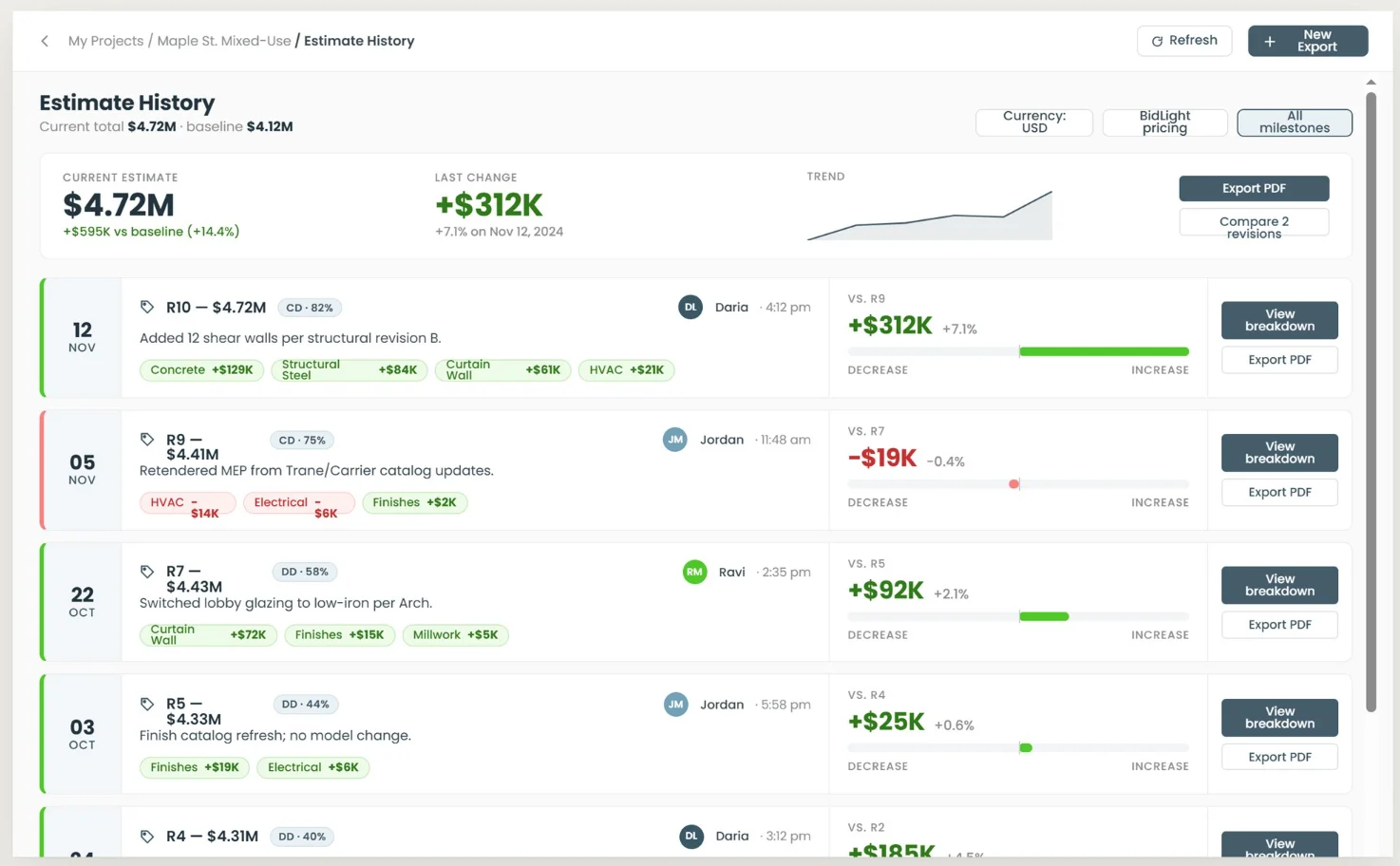Viewport: 1400px width, 866px height.
Task: Export PDF for revision R7
Action: coord(1279,625)
